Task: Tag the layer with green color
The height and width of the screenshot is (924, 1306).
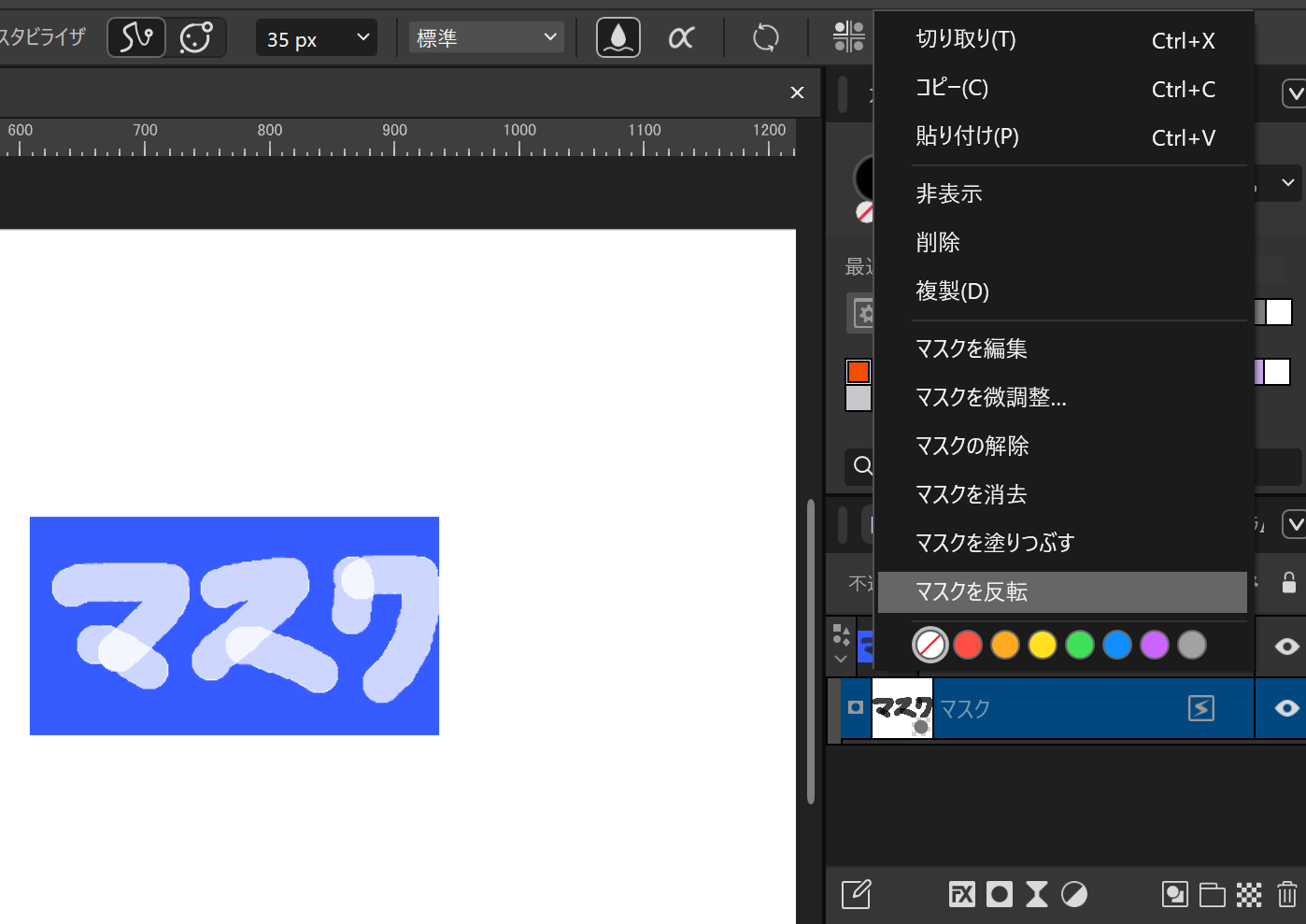Action: tap(1080, 645)
